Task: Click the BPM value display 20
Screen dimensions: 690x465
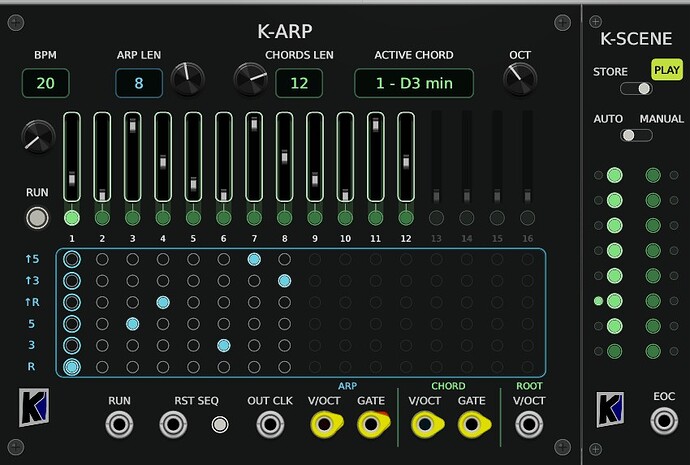Action: 45,83
